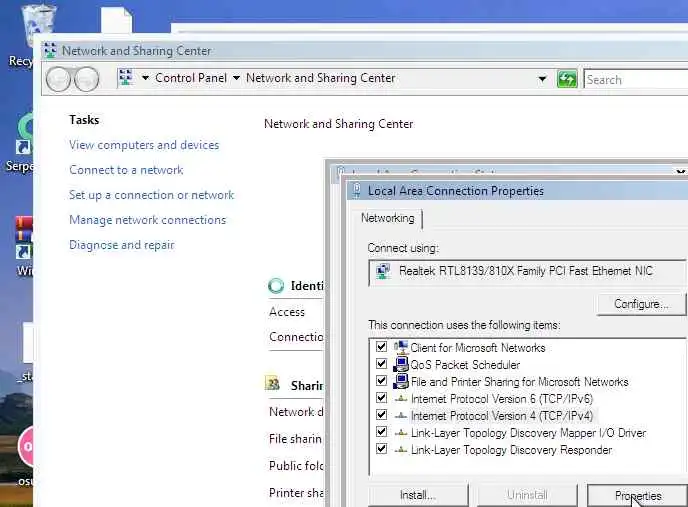Uncheck Link-Layer Topology Discovery Mapper I/O Driver
Screen dimensions: 688x507
pyautogui.click(x=381, y=432)
